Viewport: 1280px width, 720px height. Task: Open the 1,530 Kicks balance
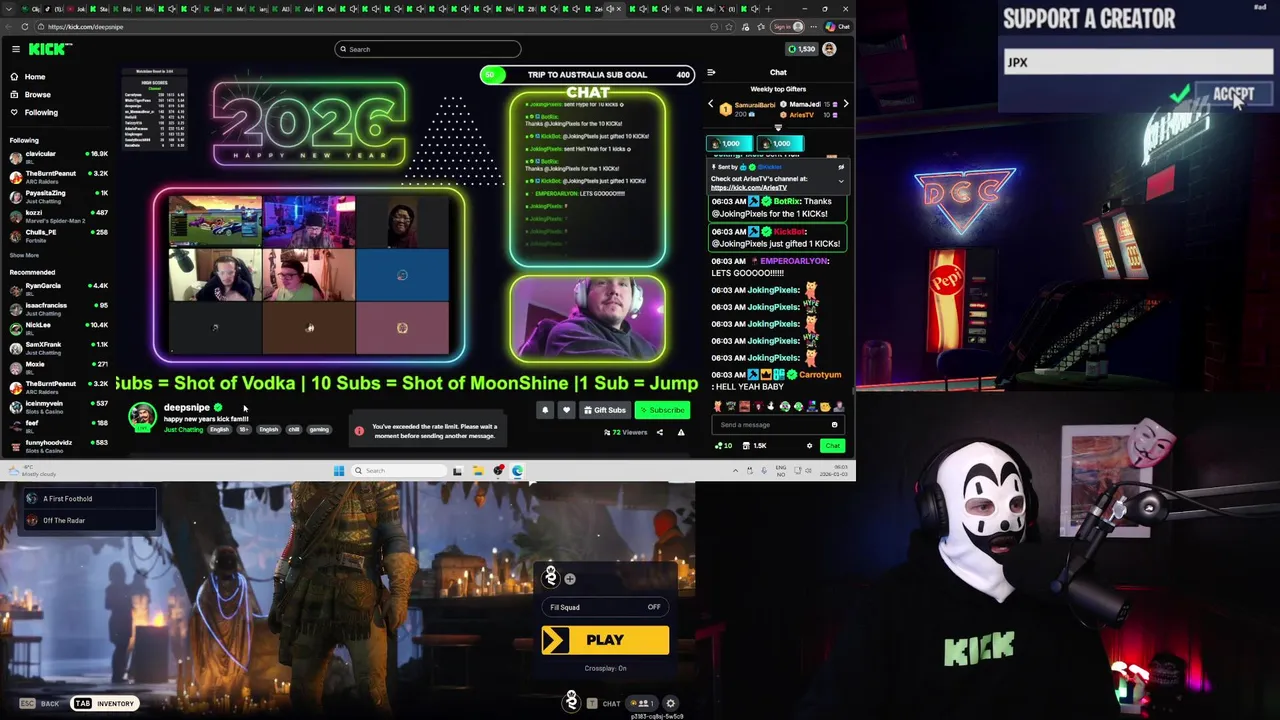pos(800,49)
